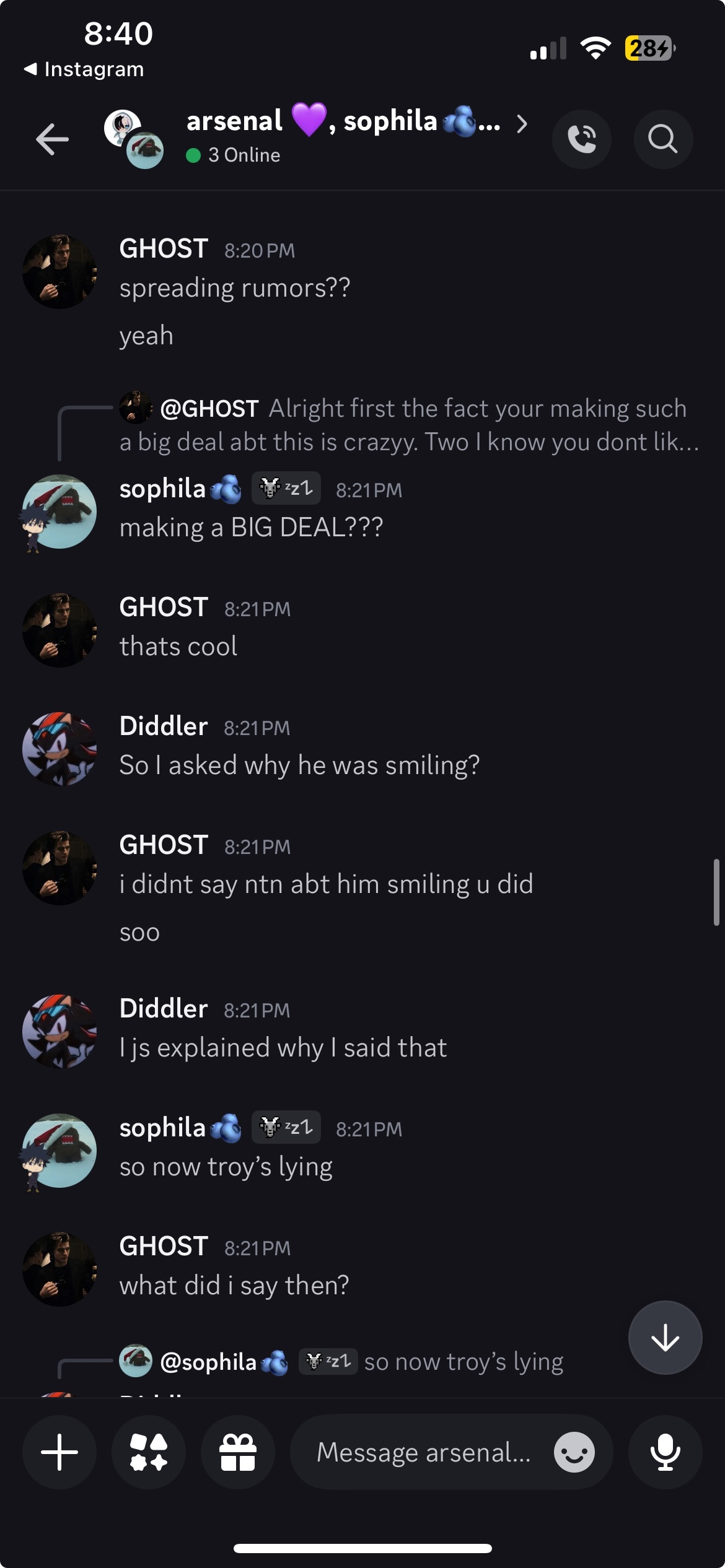
Task: Open the replied message preview from @GHOST
Action: [409, 425]
